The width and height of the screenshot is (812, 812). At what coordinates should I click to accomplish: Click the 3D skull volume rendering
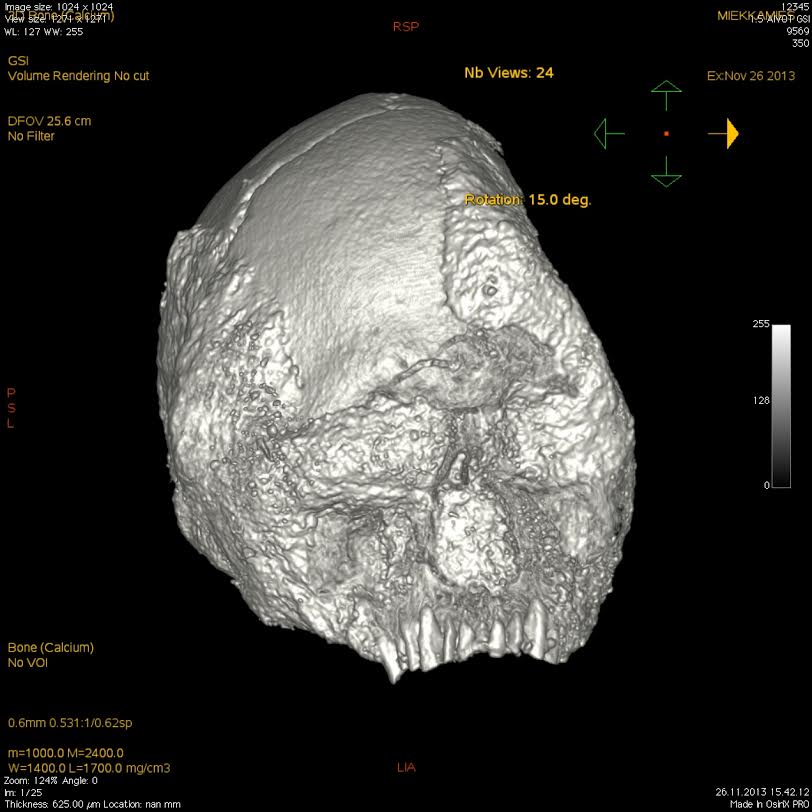(x=400, y=400)
